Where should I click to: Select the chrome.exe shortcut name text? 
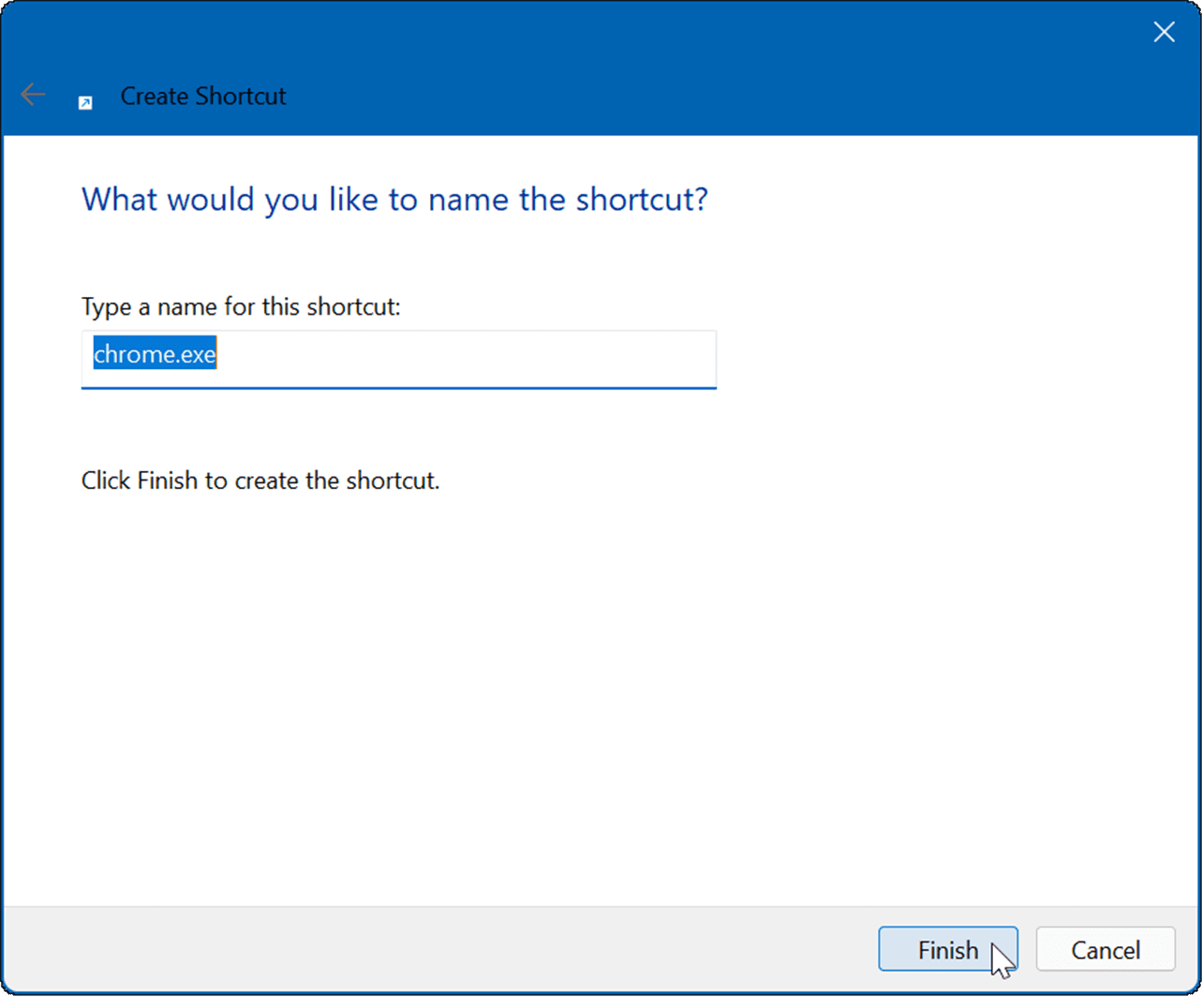tap(153, 353)
